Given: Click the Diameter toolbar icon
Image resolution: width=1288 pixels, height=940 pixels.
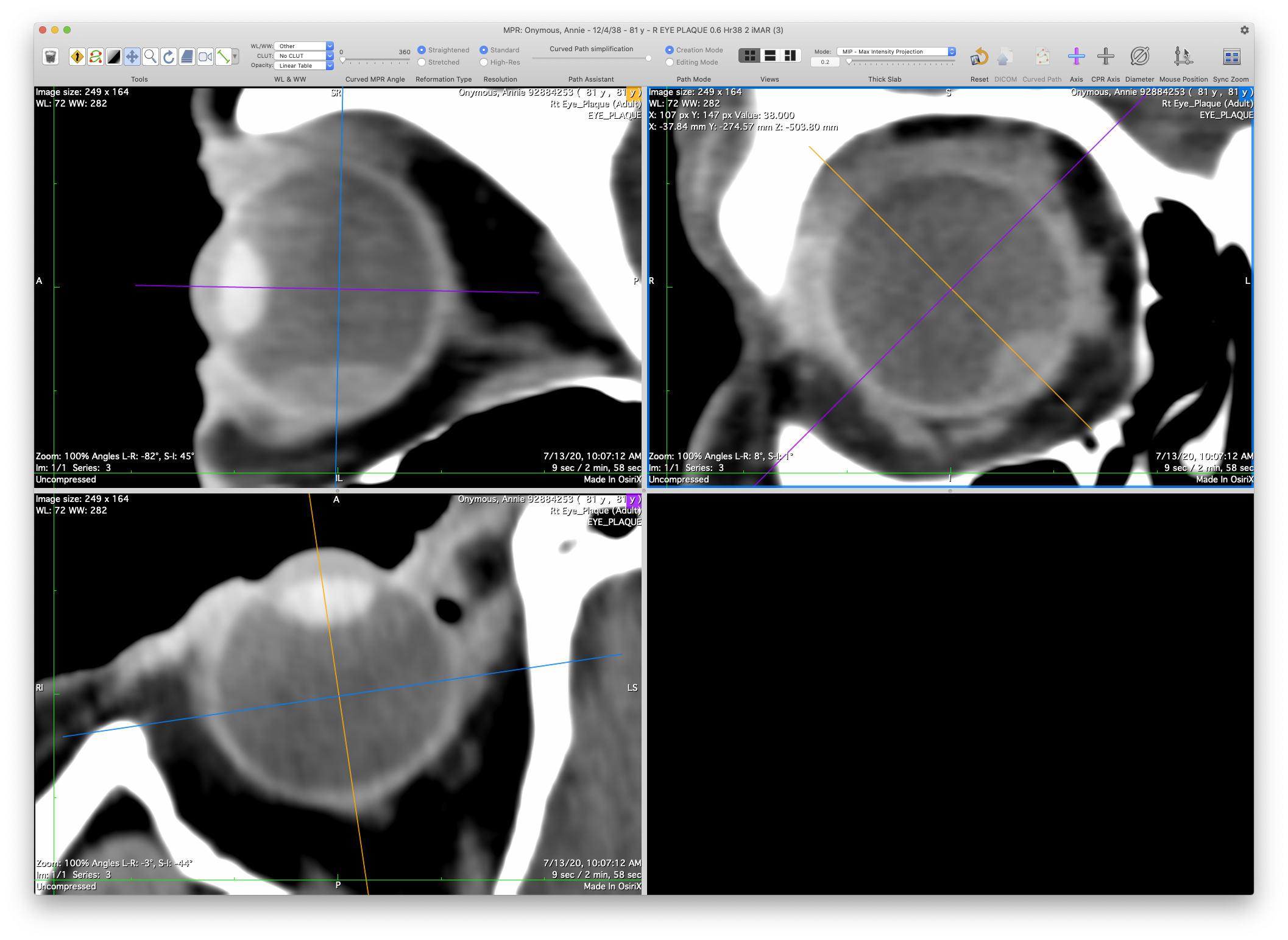Looking at the screenshot, I should coord(1139,57).
